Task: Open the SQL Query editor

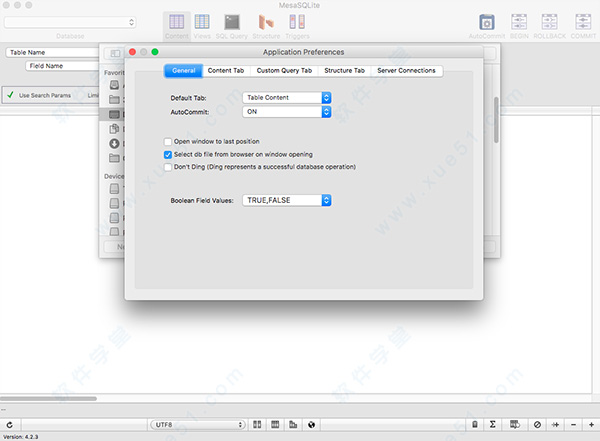Action: (x=232, y=22)
